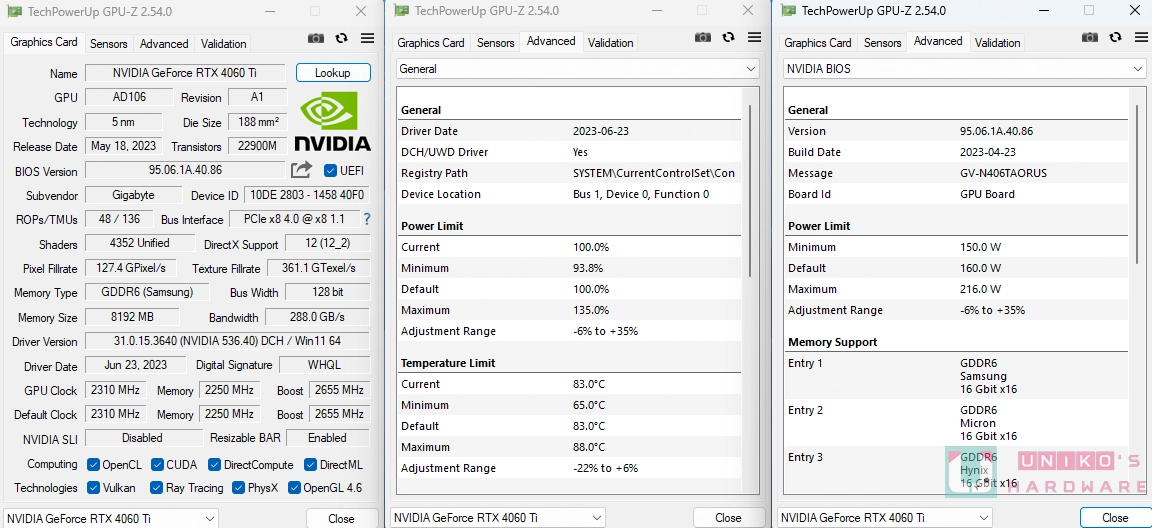Open the NVIDIA BIOS category dropdown
This screenshot has width=1152, height=528.
(x=964, y=69)
